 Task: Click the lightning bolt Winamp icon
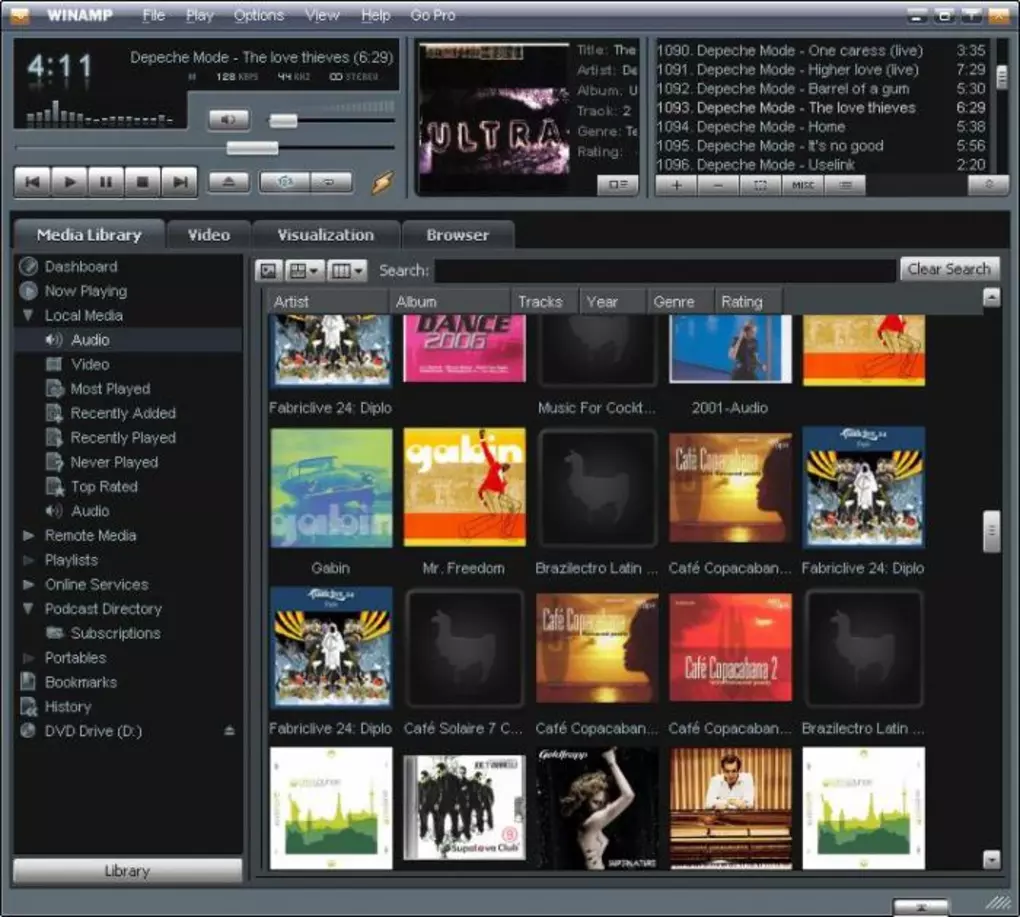click(383, 182)
